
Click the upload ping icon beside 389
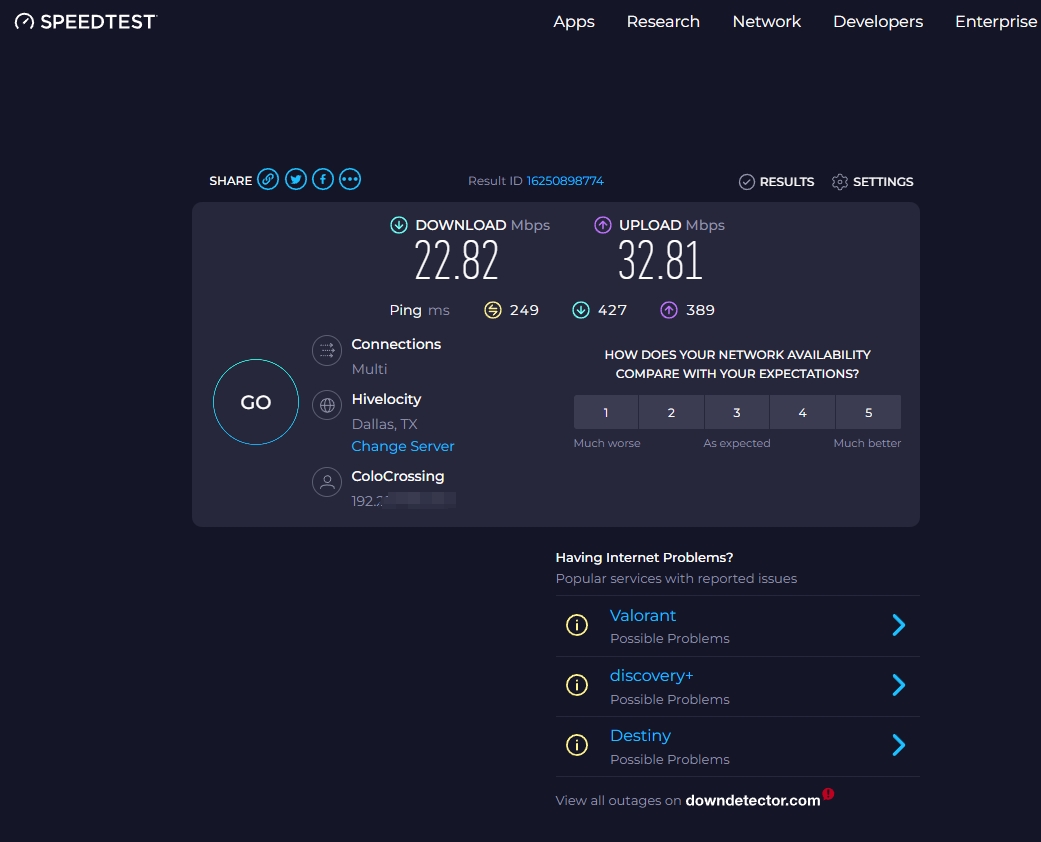(669, 310)
